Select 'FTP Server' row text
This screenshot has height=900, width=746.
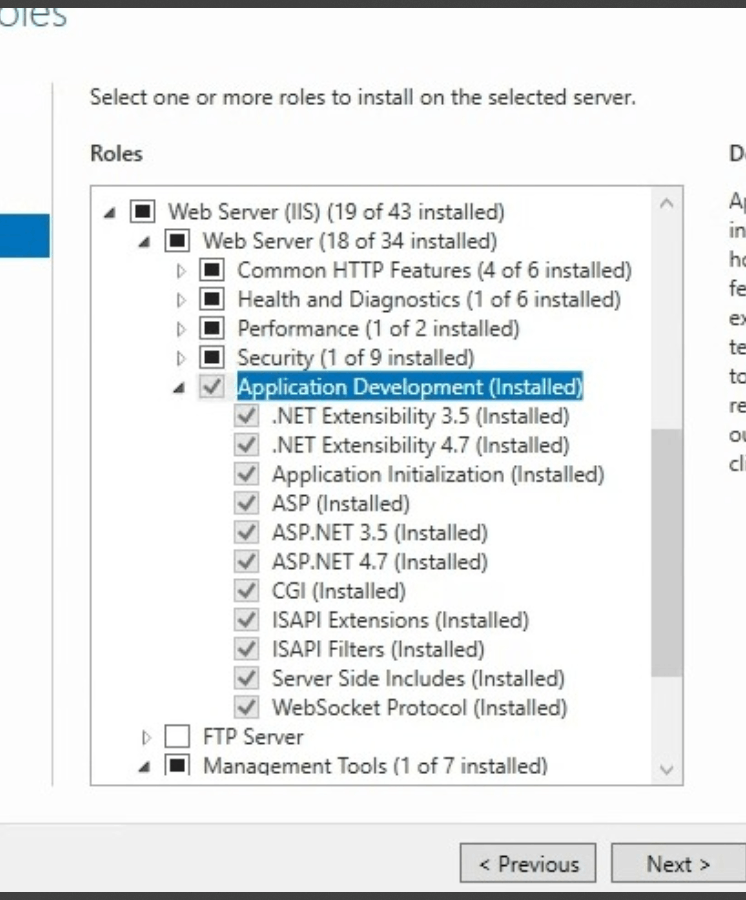(253, 737)
